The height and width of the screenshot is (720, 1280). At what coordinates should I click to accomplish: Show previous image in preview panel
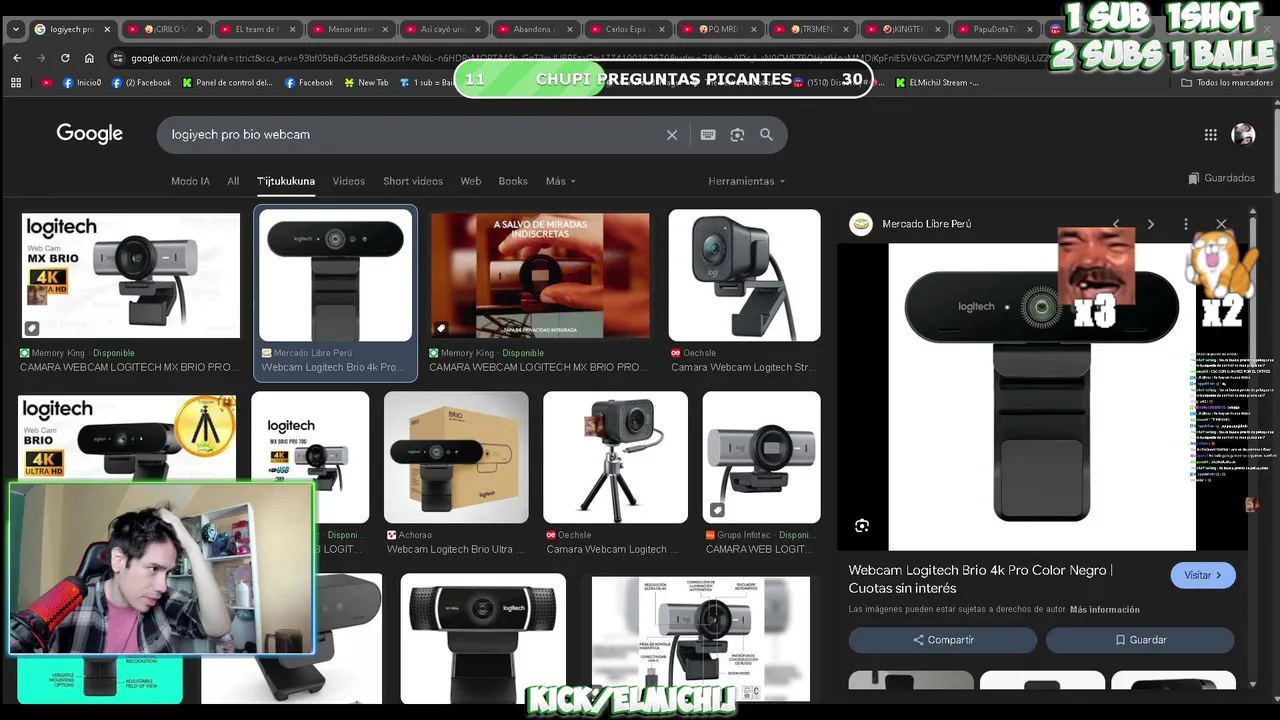pos(1116,224)
